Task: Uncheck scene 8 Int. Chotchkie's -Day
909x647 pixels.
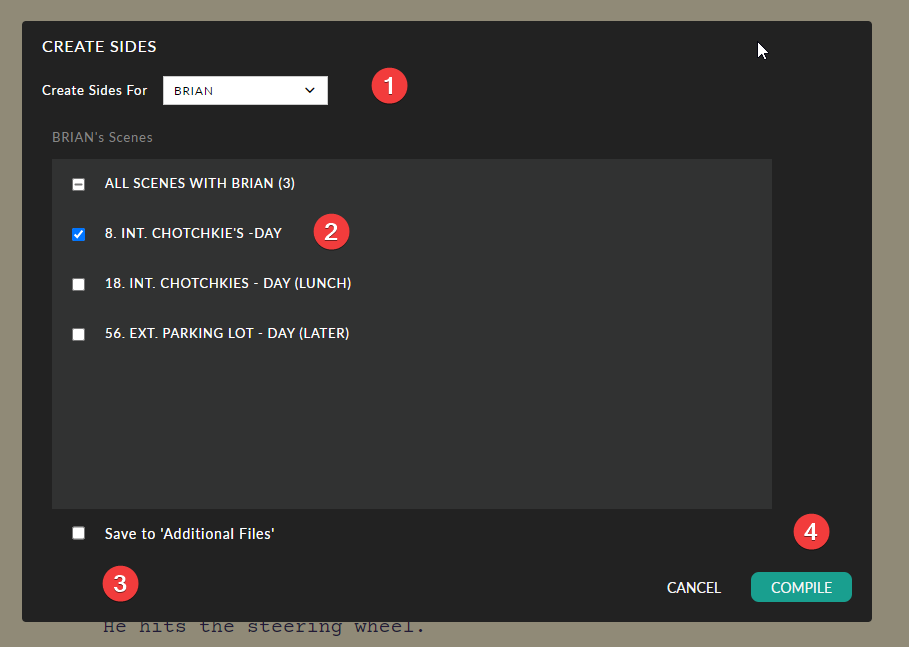Action: (78, 234)
